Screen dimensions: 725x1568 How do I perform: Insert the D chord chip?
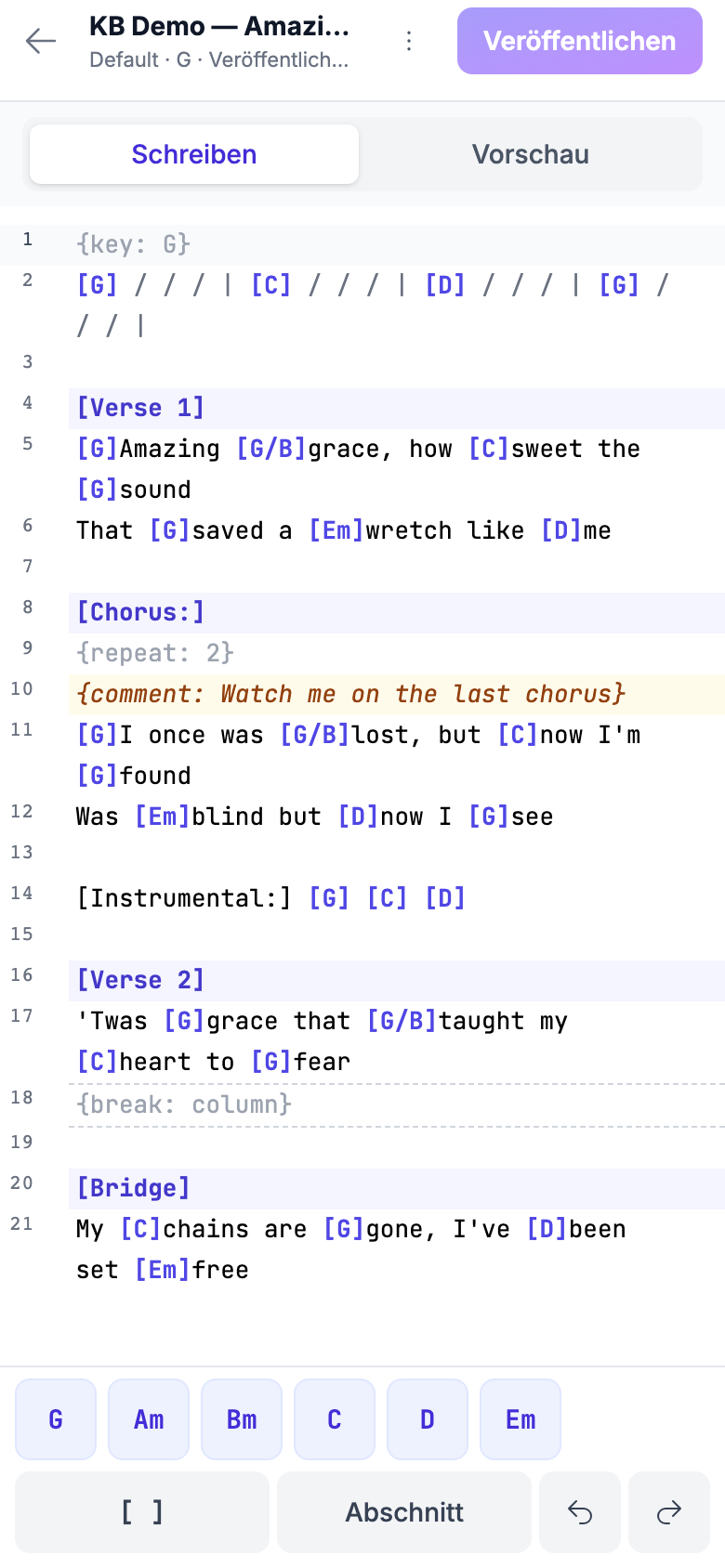pos(428,1419)
